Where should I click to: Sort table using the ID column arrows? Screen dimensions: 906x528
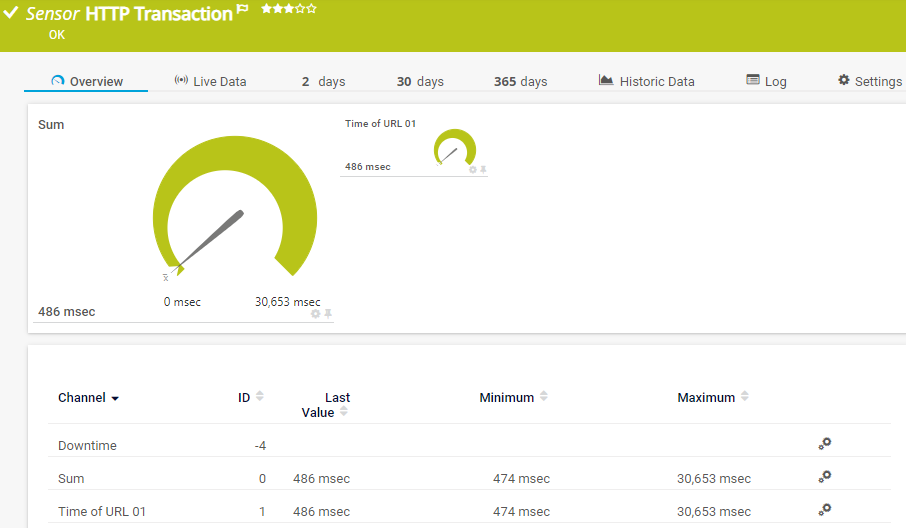(260, 397)
